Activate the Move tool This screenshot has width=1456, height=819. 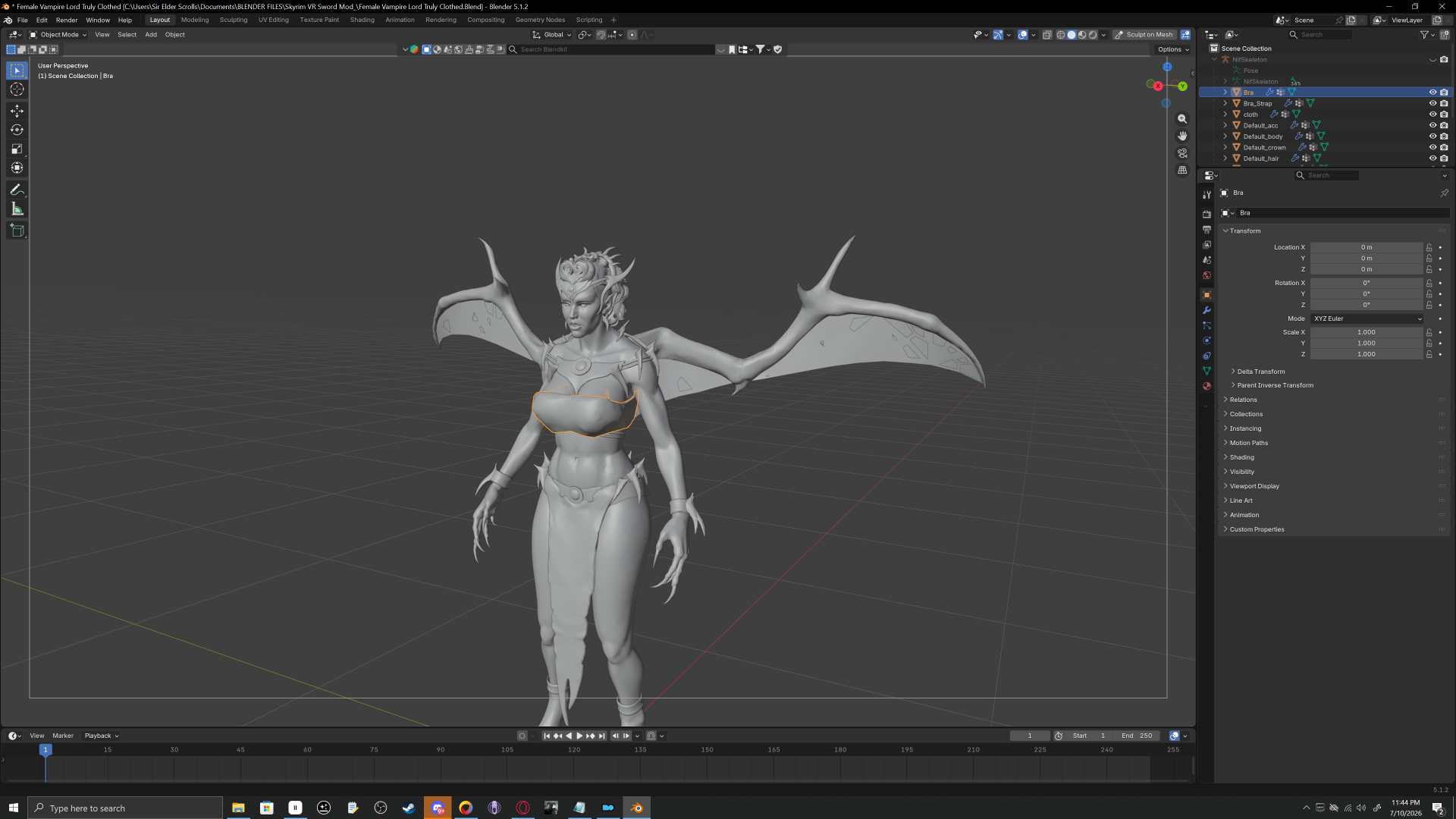point(17,111)
